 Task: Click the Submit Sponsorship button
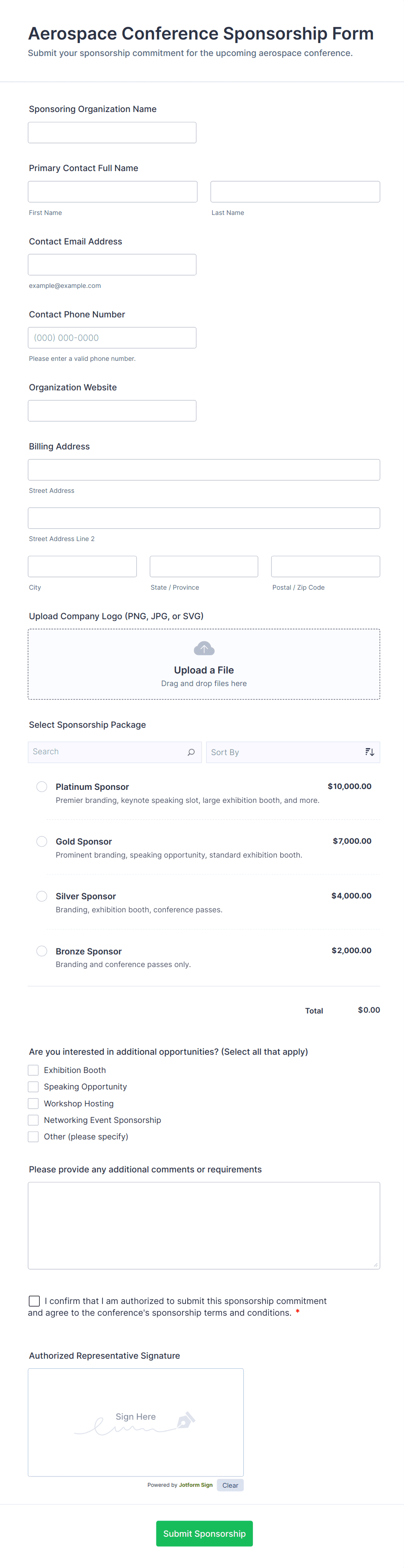coord(204,1533)
